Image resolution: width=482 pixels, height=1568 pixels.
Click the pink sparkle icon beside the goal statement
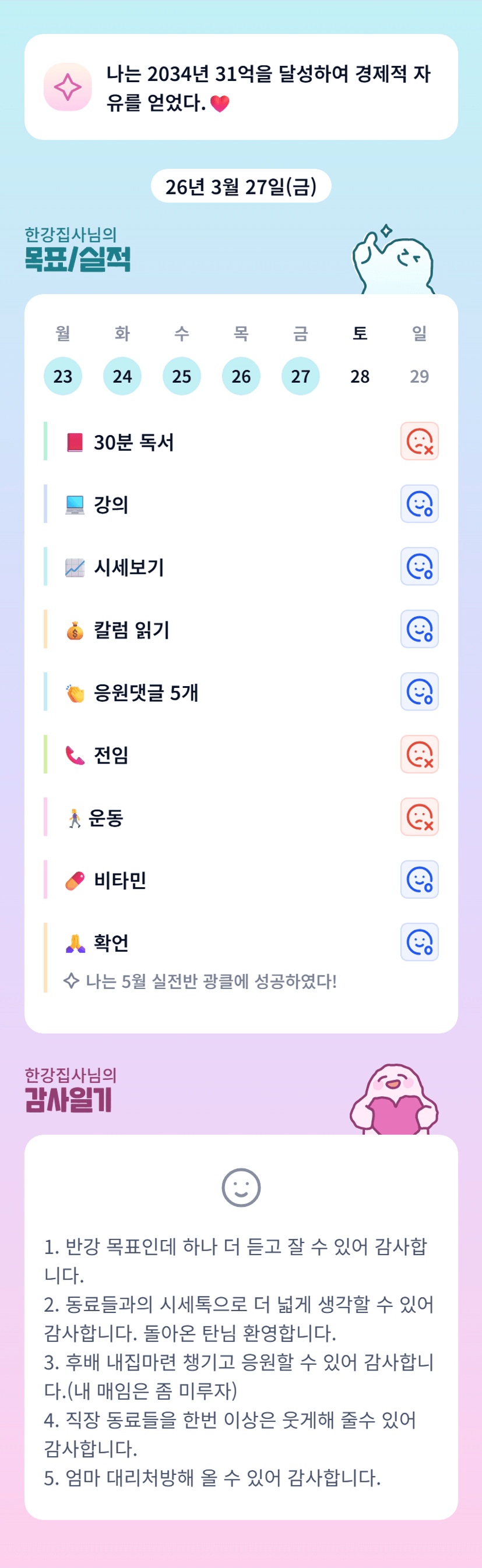(68, 87)
